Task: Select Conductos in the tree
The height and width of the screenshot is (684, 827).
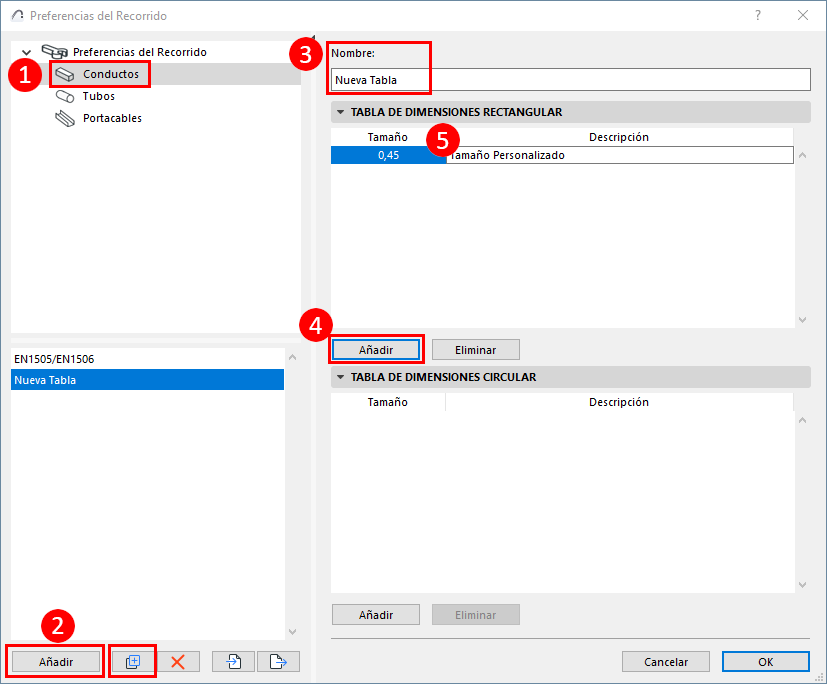Action: (111, 74)
